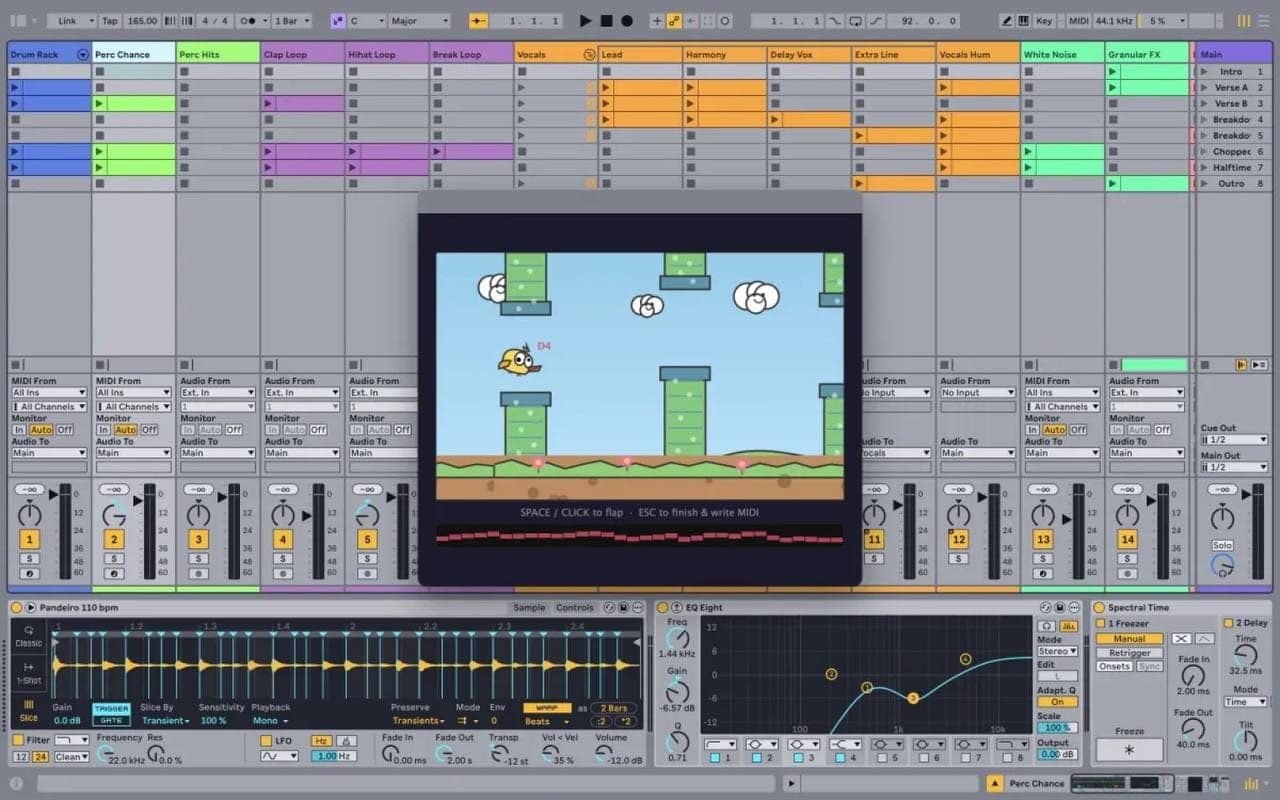Open the Filter Clean circuit dropdown
This screenshot has height=800, width=1280.
73,757
